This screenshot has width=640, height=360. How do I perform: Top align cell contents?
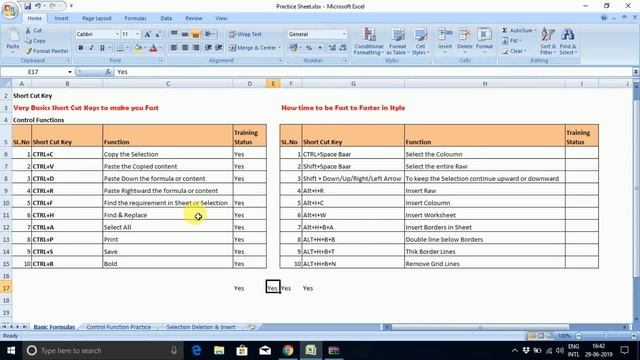pyautogui.click(x=174, y=34)
